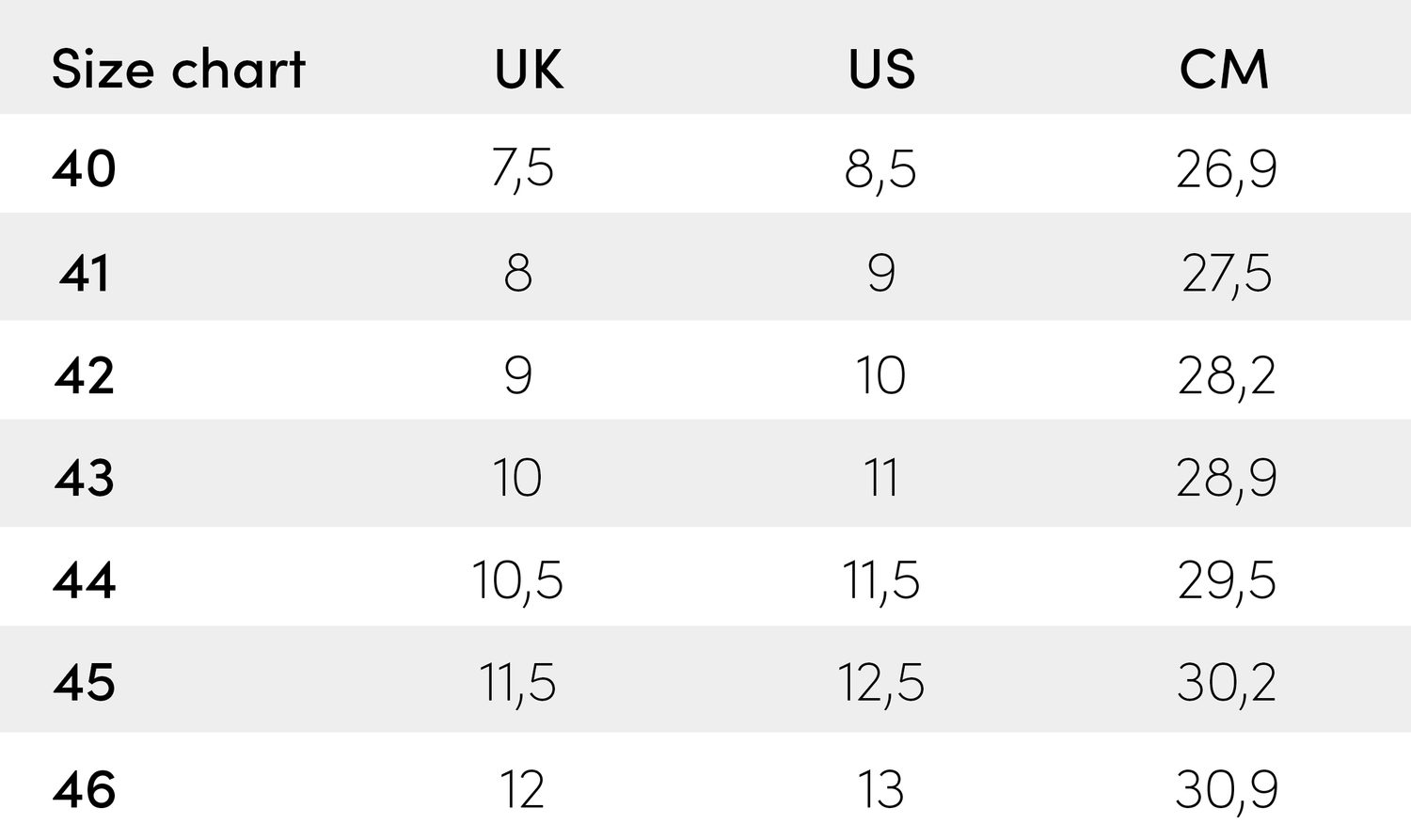1411x840 pixels.
Task: Click UK value 10,5 for size 44
Action: point(517,579)
